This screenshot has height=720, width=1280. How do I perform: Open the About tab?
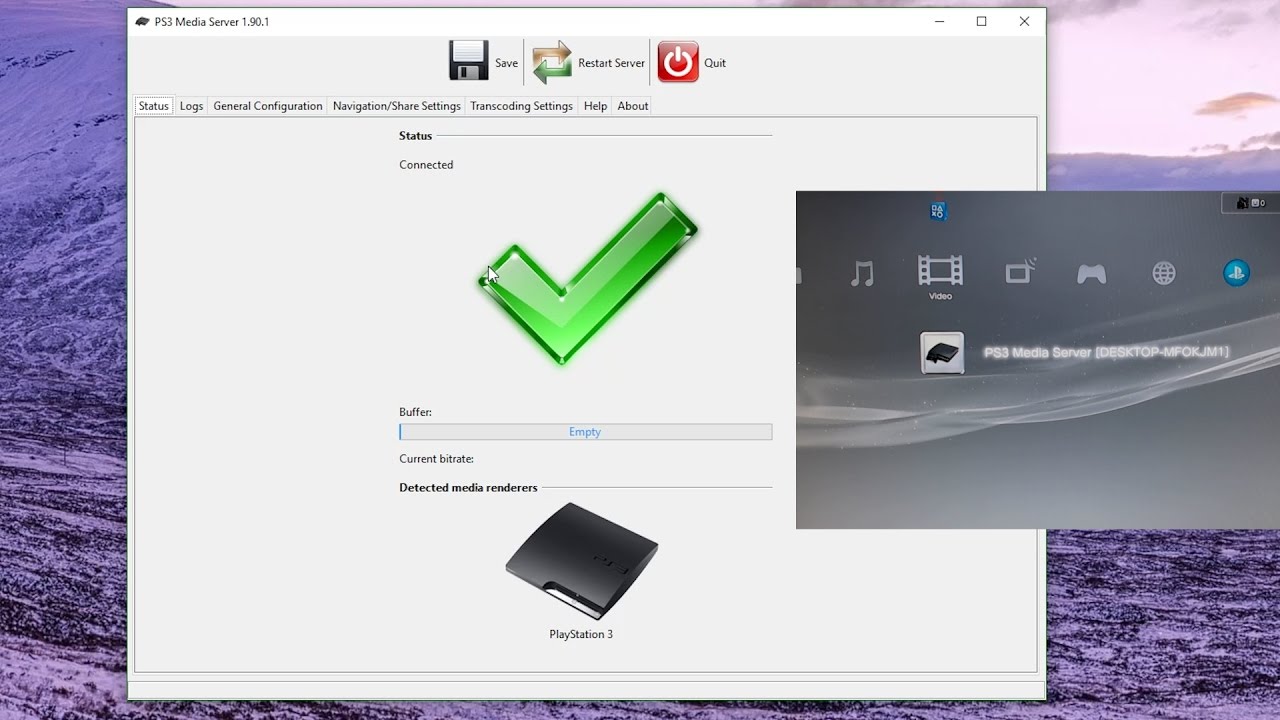pos(633,106)
